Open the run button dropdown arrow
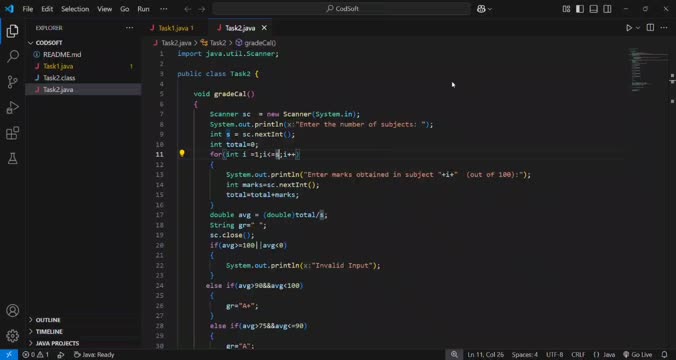676x360 pixels. coord(638,28)
